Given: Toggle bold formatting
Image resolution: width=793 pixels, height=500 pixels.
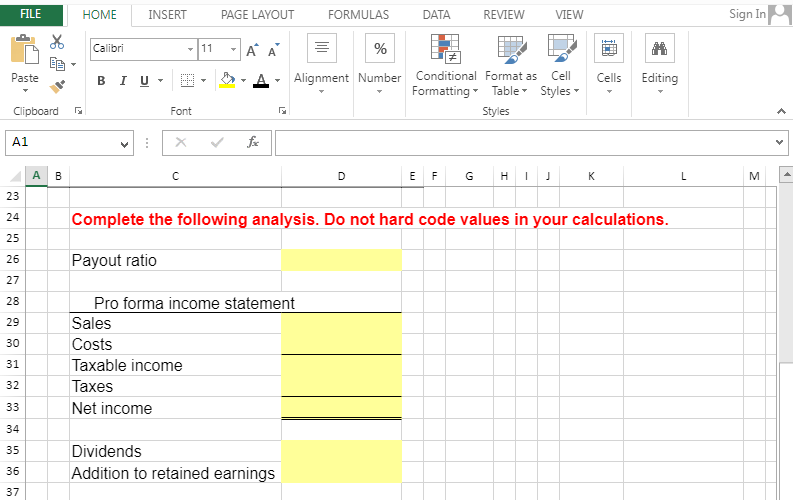Looking at the screenshot, I should 101,80.
